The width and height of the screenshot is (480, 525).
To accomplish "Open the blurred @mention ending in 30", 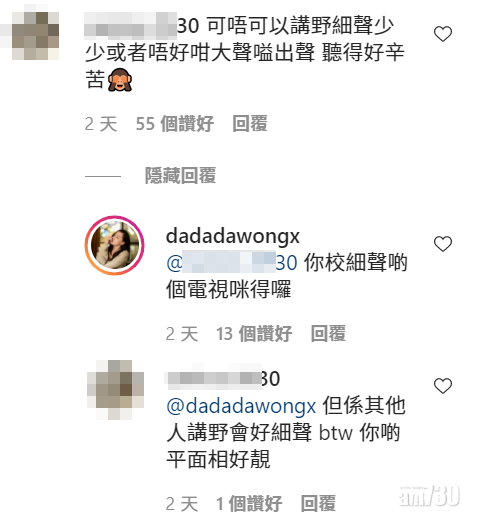I will pyautogui.click(x=232, y=262).
